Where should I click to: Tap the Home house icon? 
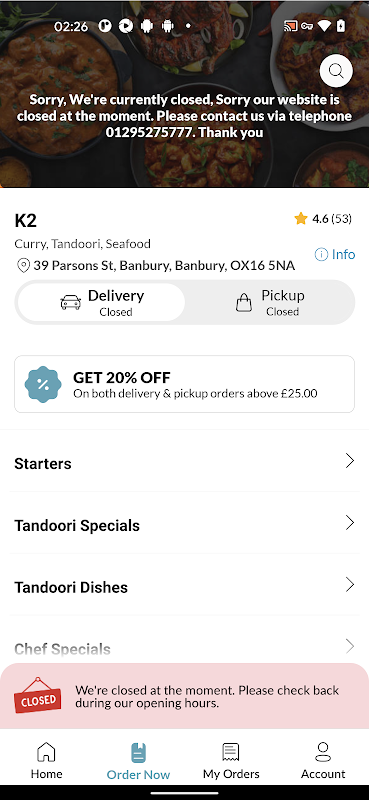pyautogui.click(x=46, y=752)
